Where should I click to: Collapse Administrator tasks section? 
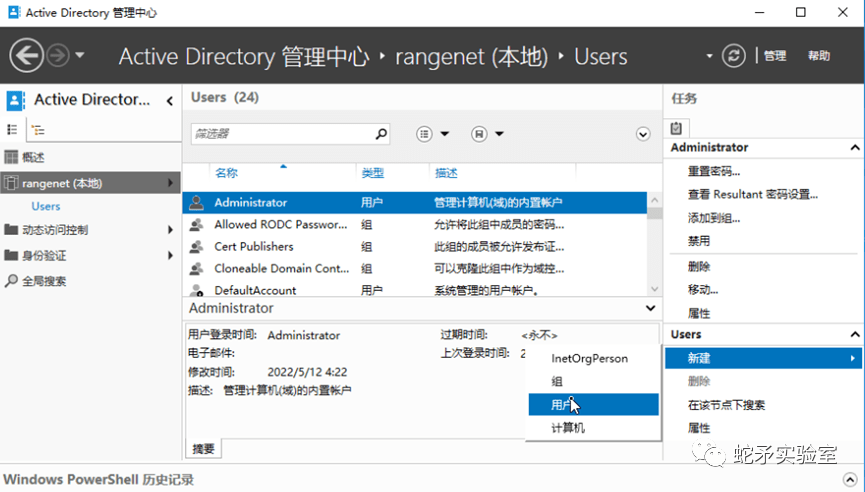click(x=855, y=147)
